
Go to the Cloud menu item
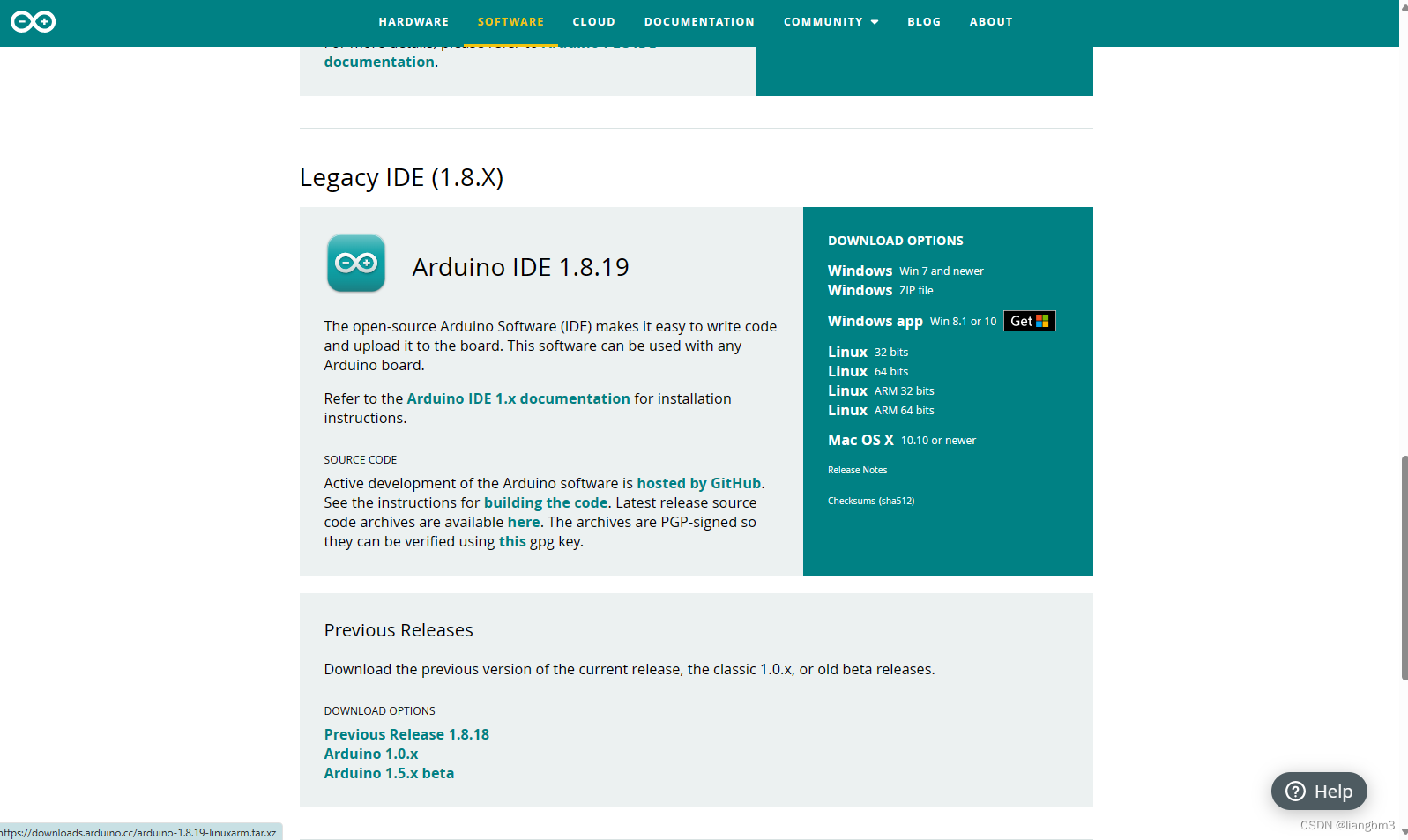click(593, 22)
